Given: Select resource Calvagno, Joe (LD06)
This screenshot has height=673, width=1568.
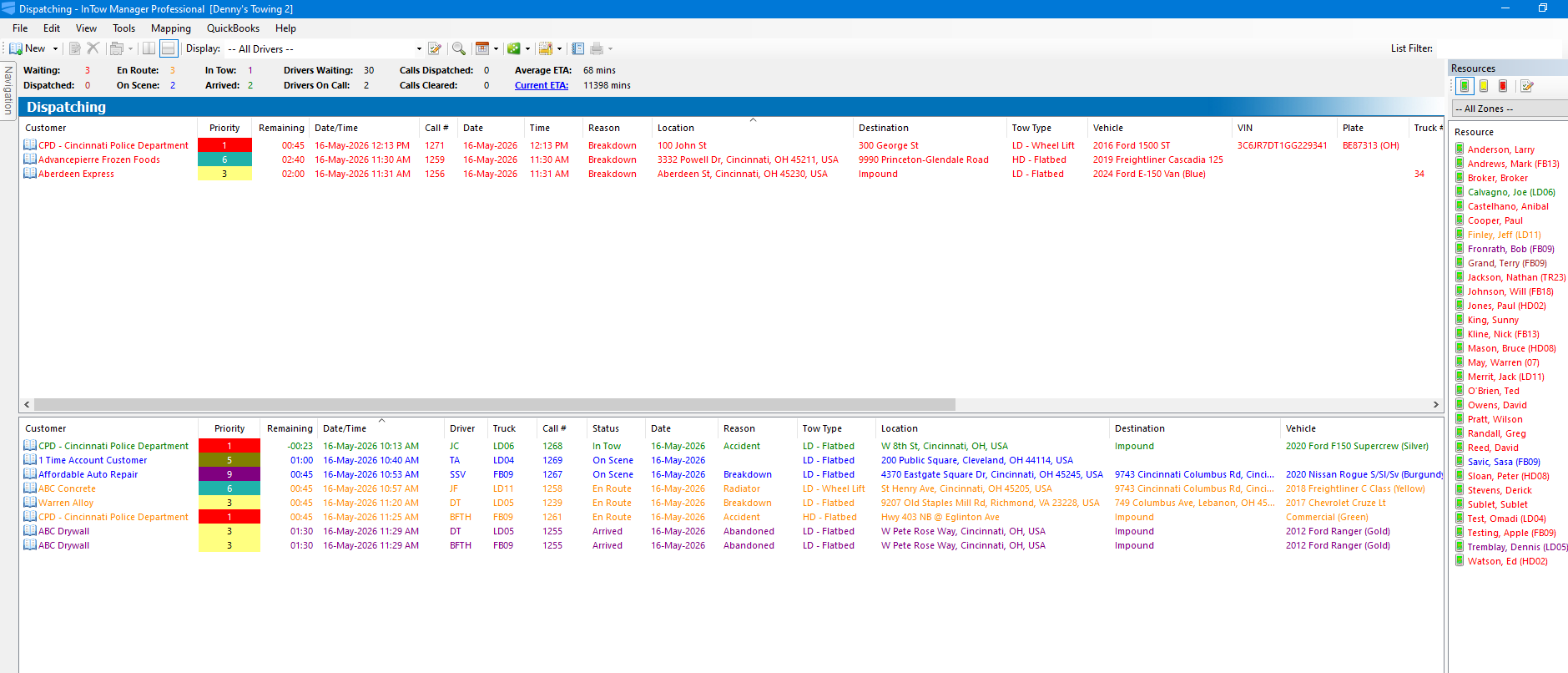Looking at the screenshot, I should click(1511, 192).
